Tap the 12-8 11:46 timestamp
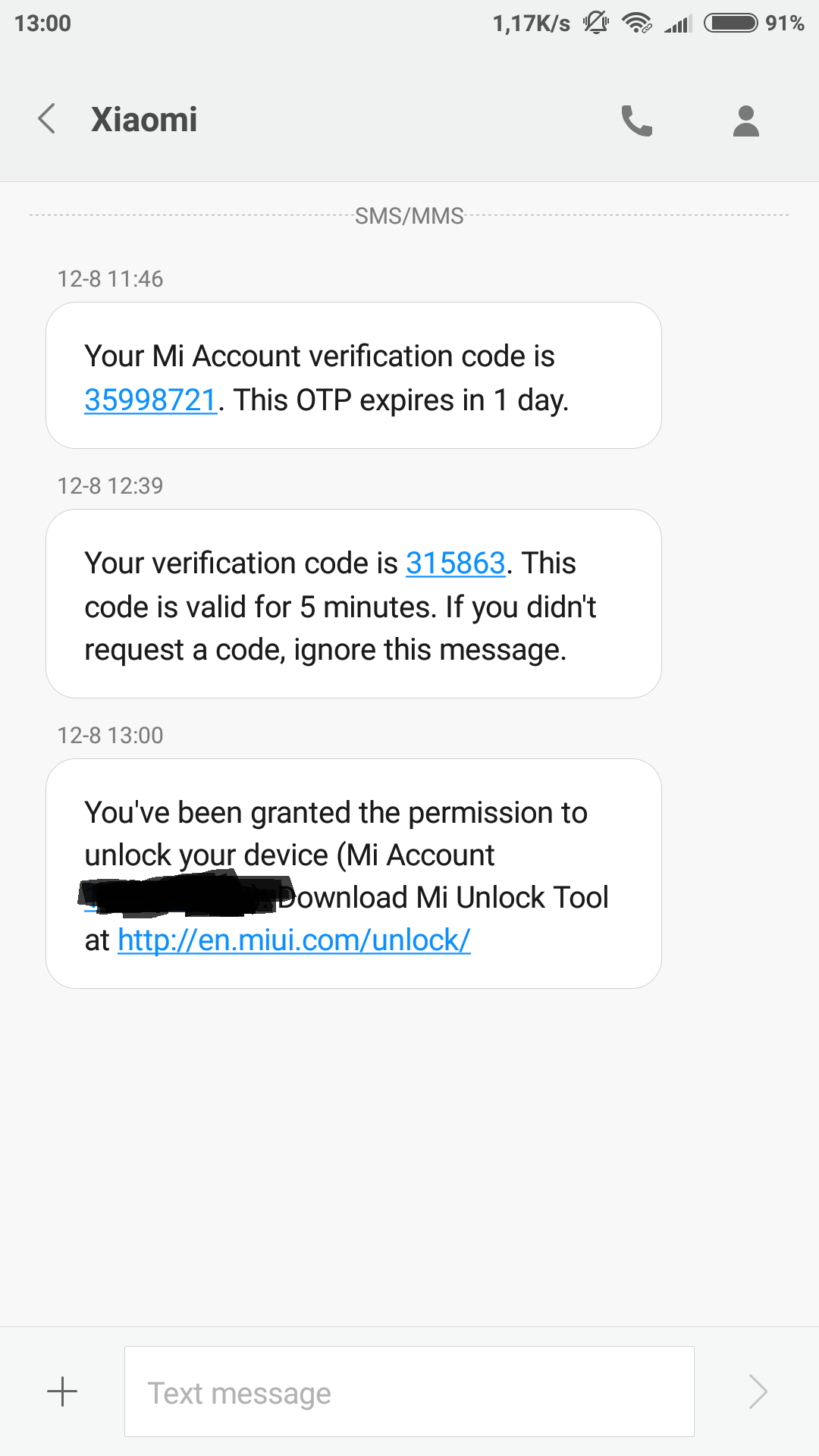The image size is (819, 1456). tap(111, 279)
